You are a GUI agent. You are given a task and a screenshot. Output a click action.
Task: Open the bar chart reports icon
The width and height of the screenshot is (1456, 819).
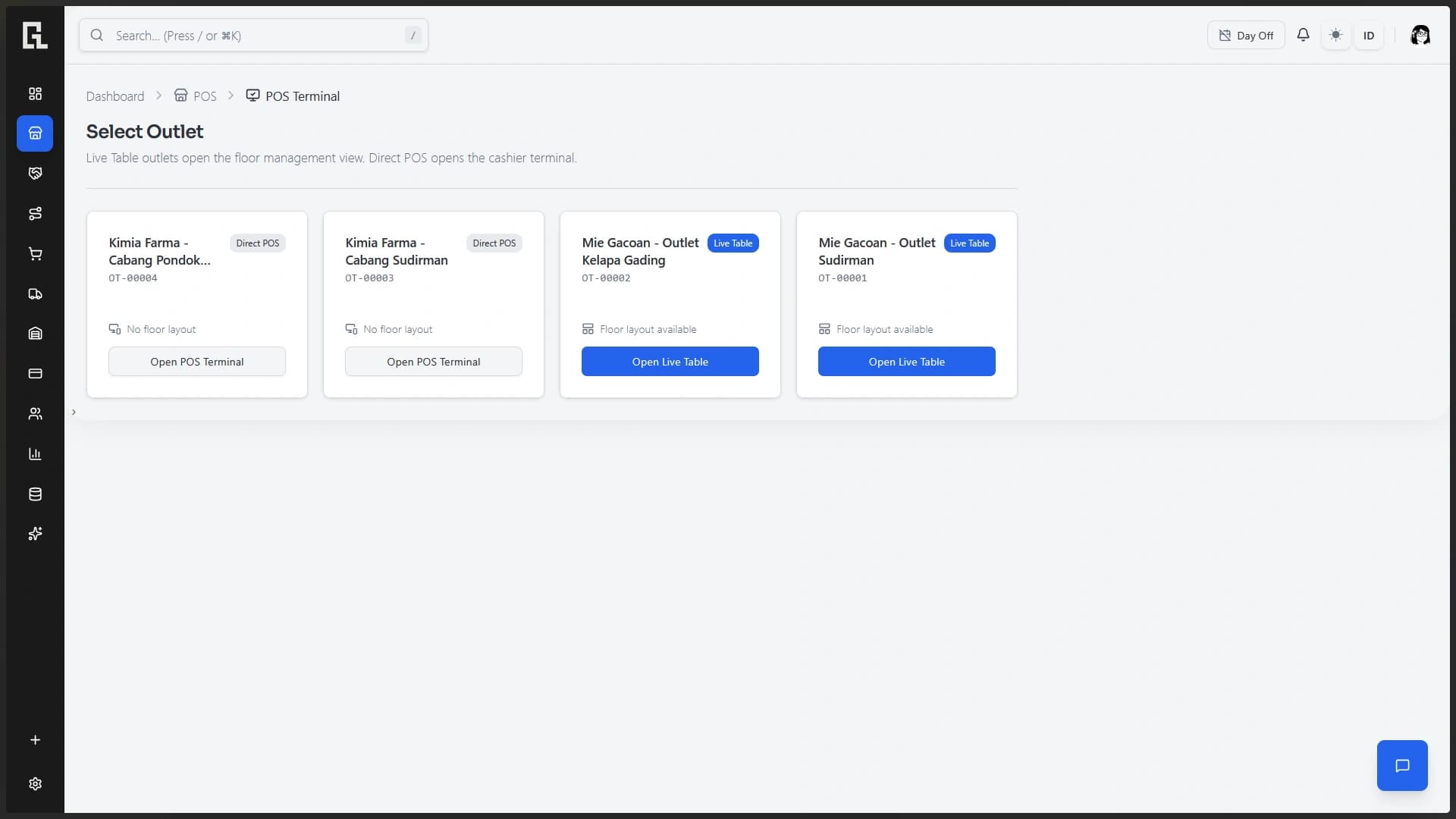point(35,454)
